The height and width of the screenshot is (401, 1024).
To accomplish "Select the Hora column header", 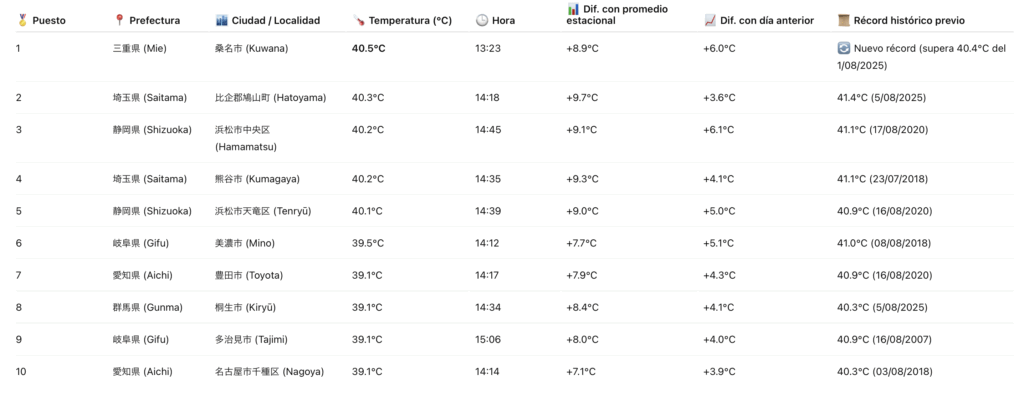I will click(504, 20).
